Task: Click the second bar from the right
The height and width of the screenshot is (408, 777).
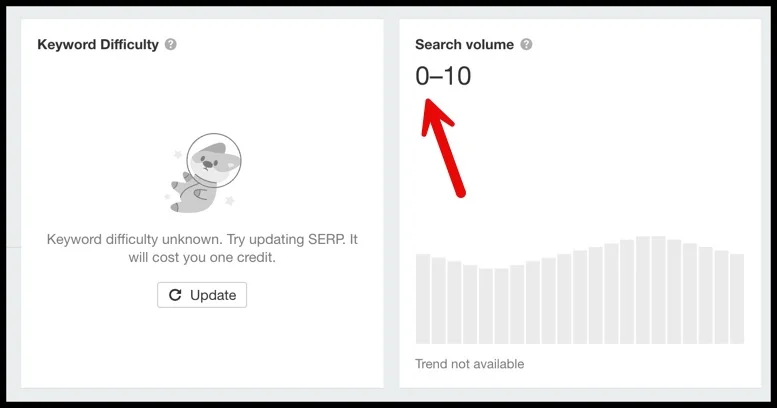Action: [721, 298]
